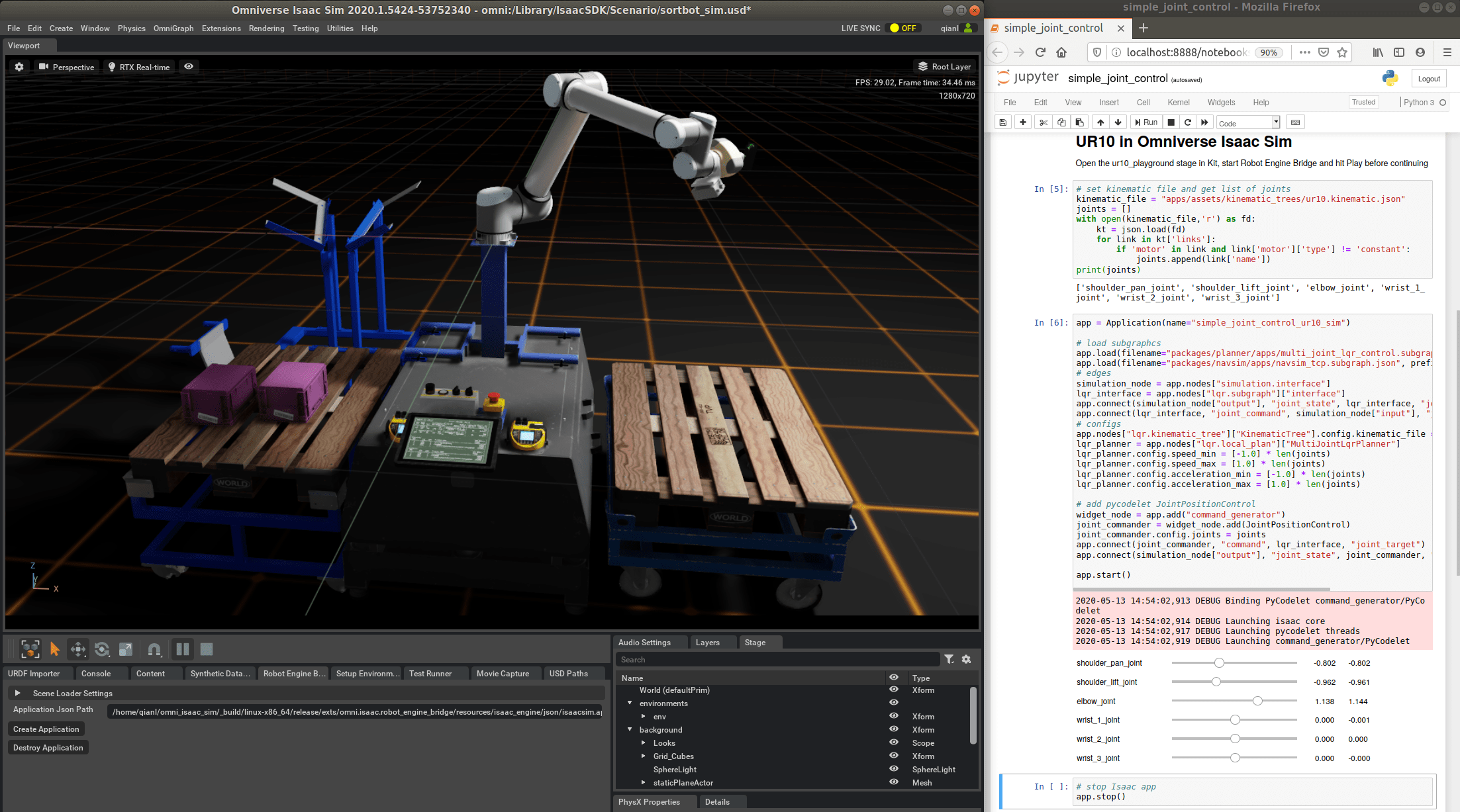Restart the kernel in Jupyter toolbar
Viewport: 1460px width, 812px height.
tap(1188, 122)
